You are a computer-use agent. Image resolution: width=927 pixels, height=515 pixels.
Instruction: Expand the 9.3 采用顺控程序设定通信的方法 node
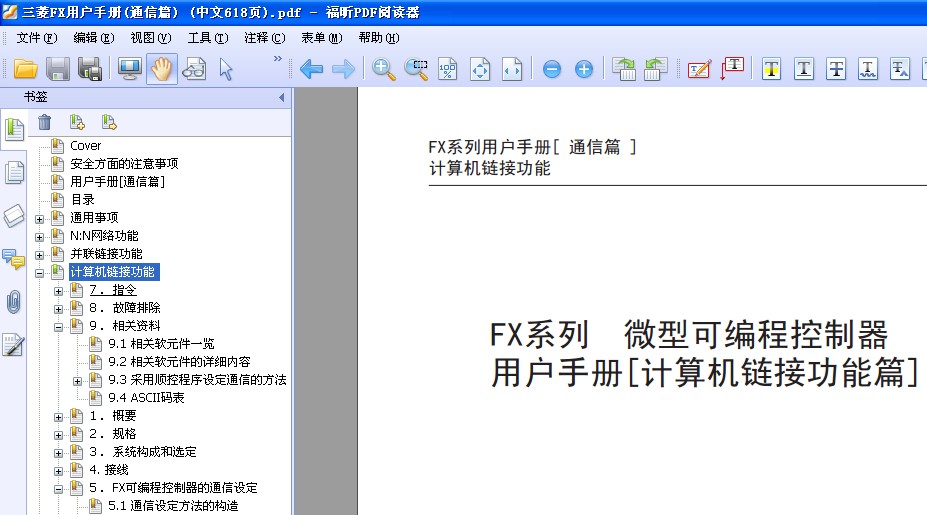tap(78, 380)
